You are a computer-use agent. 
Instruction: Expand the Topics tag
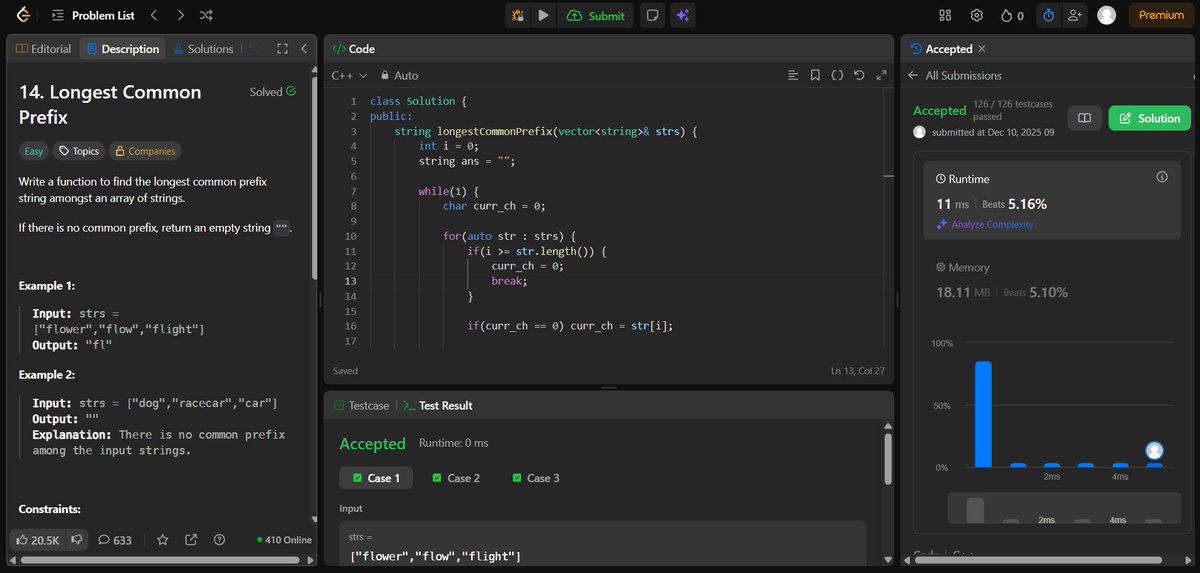(x=79, y=151)
